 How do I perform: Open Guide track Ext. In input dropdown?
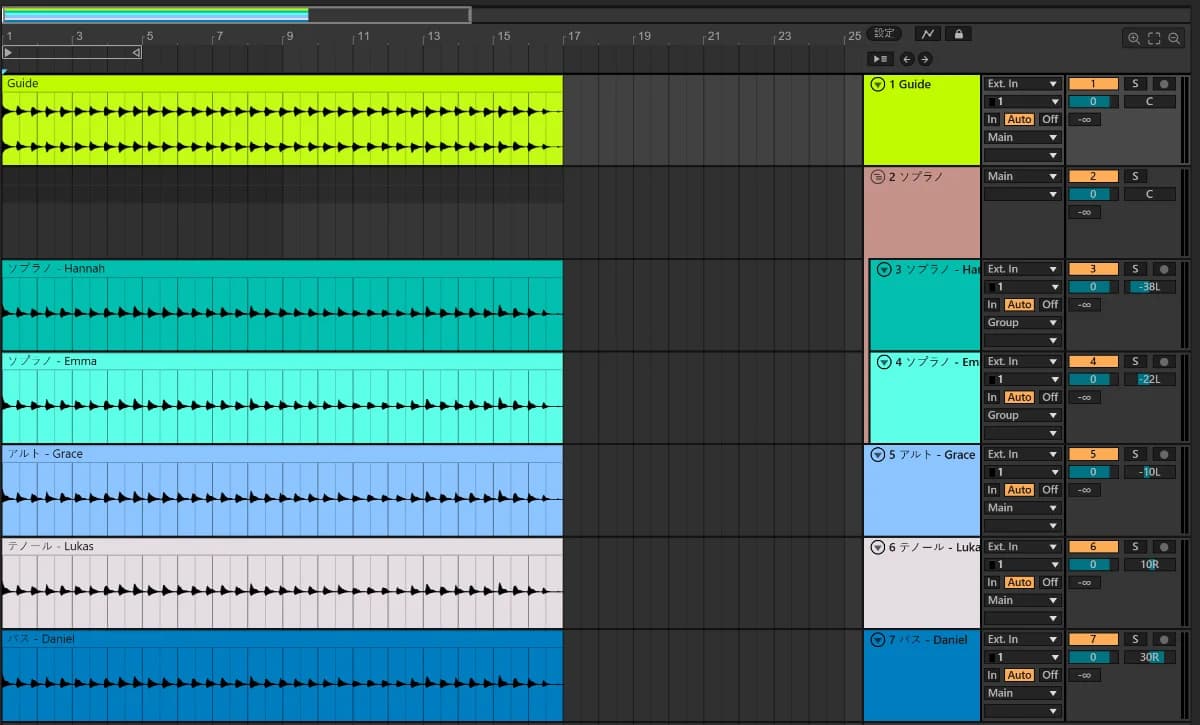click(1022, 84)
